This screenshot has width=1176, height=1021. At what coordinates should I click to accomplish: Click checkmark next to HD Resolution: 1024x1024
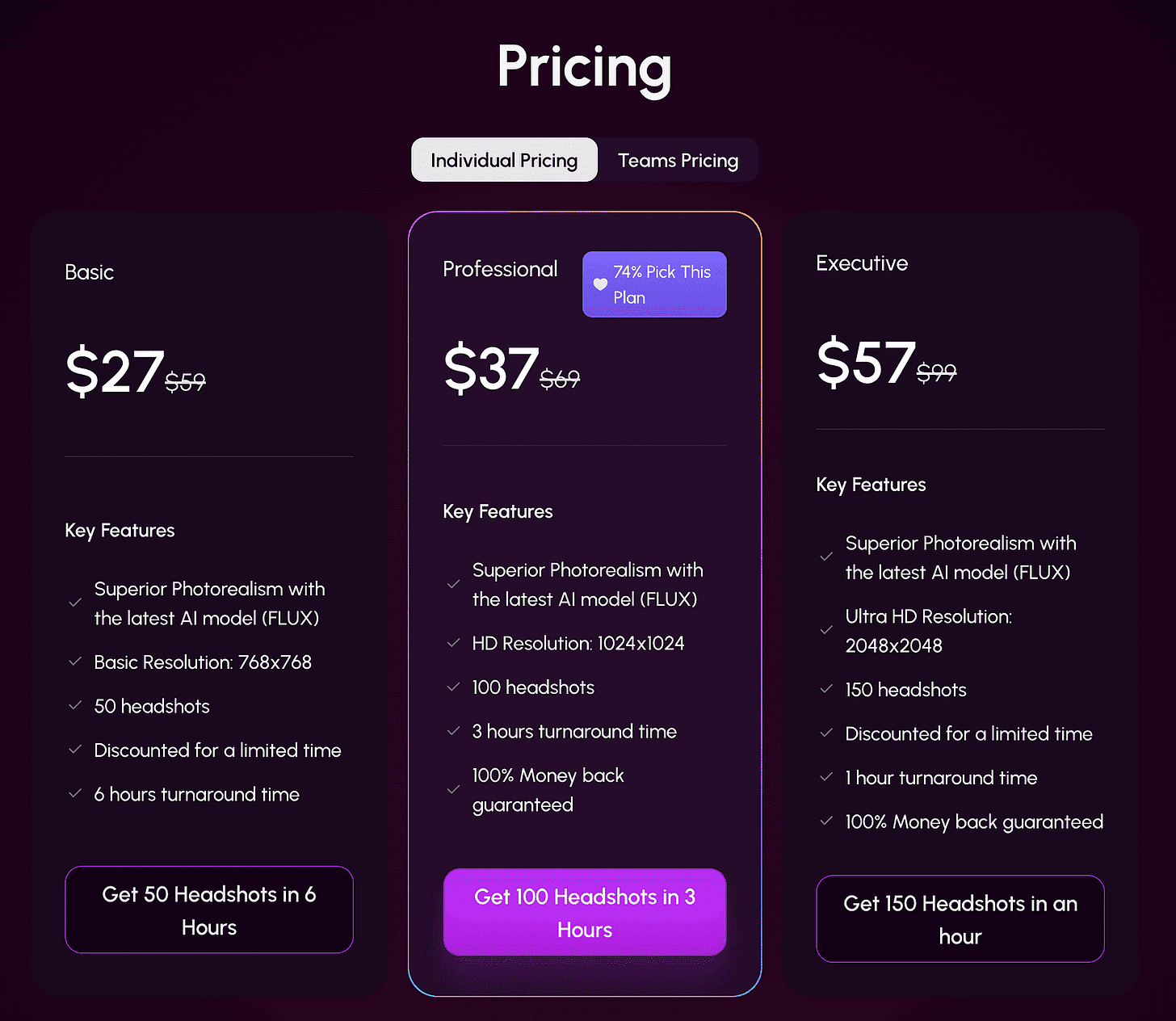(x=453, y=643)
